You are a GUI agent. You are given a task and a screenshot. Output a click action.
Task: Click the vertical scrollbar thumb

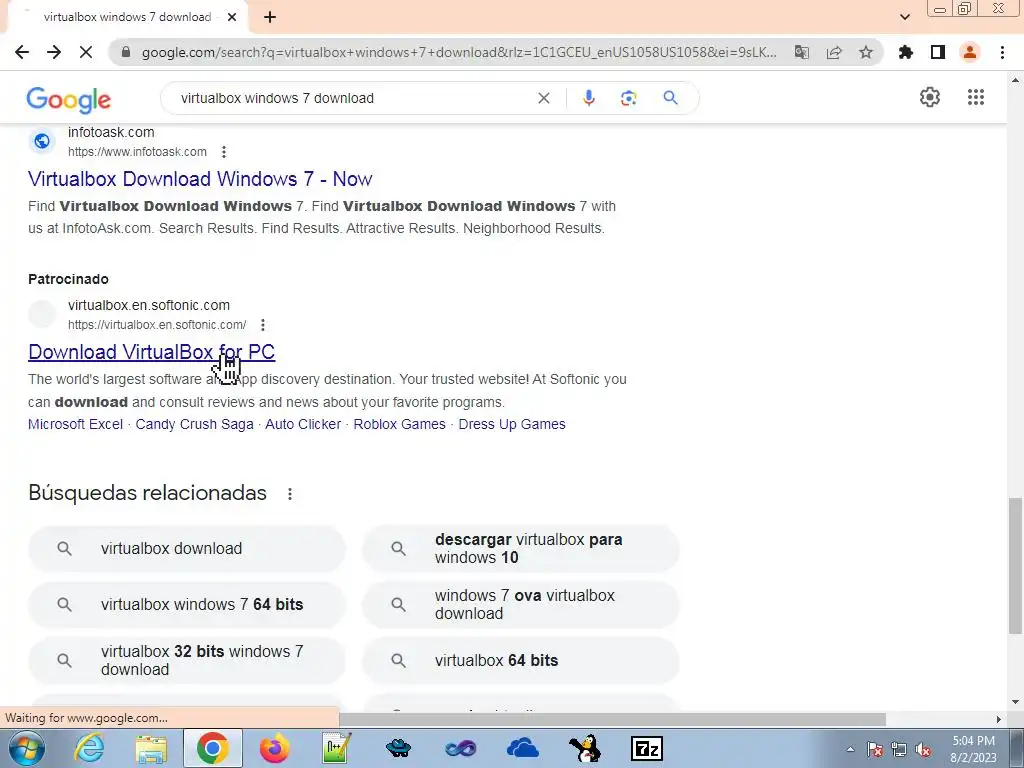coord(1015,566)
